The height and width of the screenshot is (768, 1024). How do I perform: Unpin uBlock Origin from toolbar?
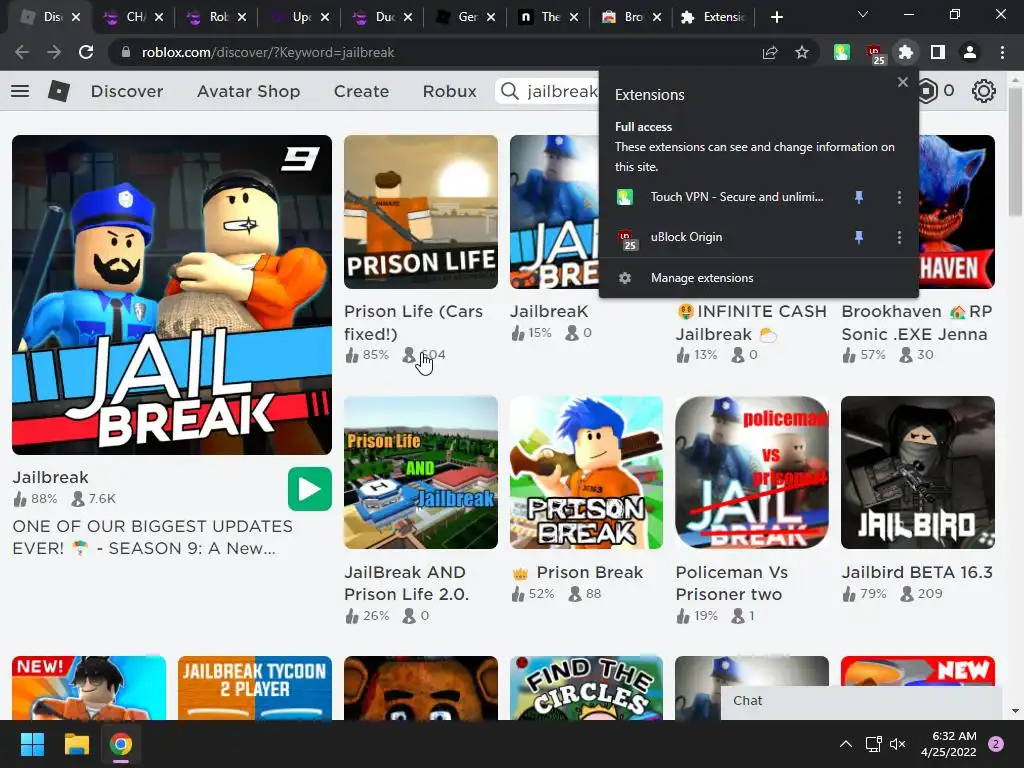tap(859, 237)
